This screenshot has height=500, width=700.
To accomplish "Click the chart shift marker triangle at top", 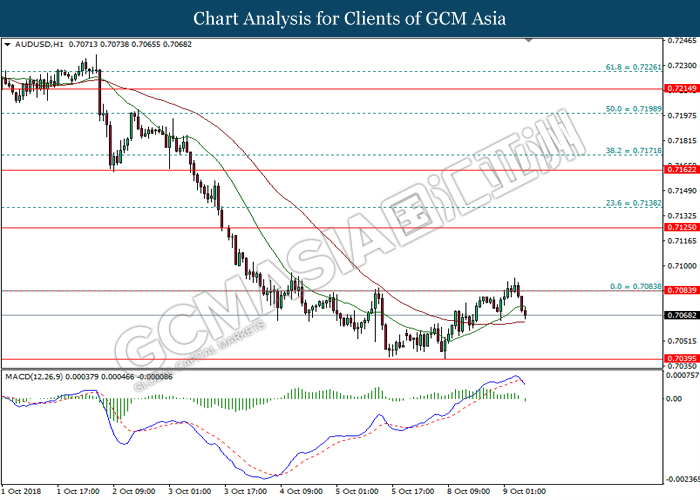I will tap(529, 41).
